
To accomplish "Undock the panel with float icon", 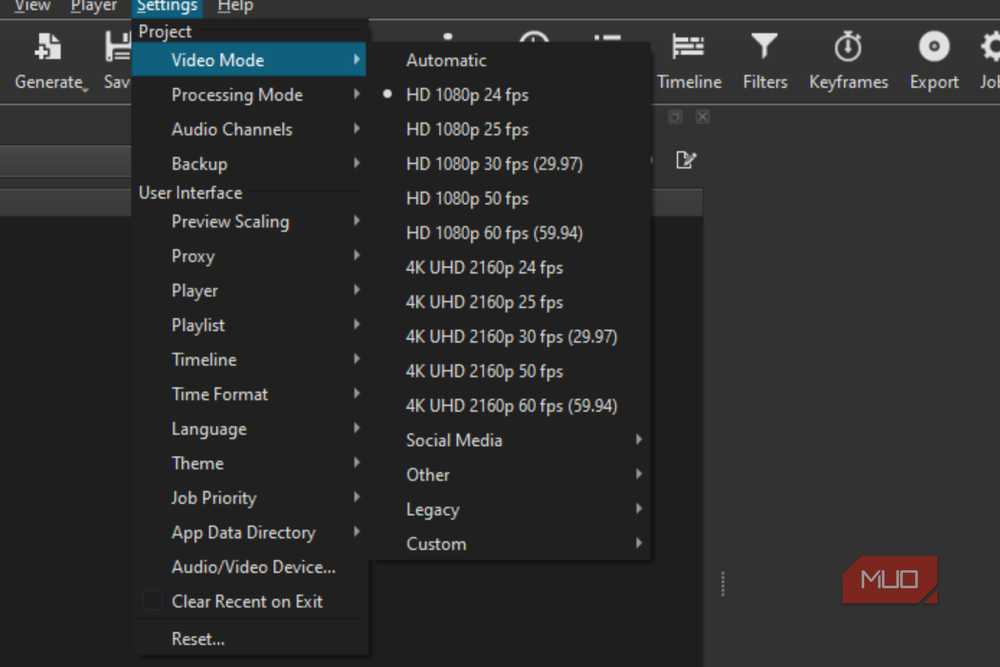I will pyautogui.click(x=675, y=117).
